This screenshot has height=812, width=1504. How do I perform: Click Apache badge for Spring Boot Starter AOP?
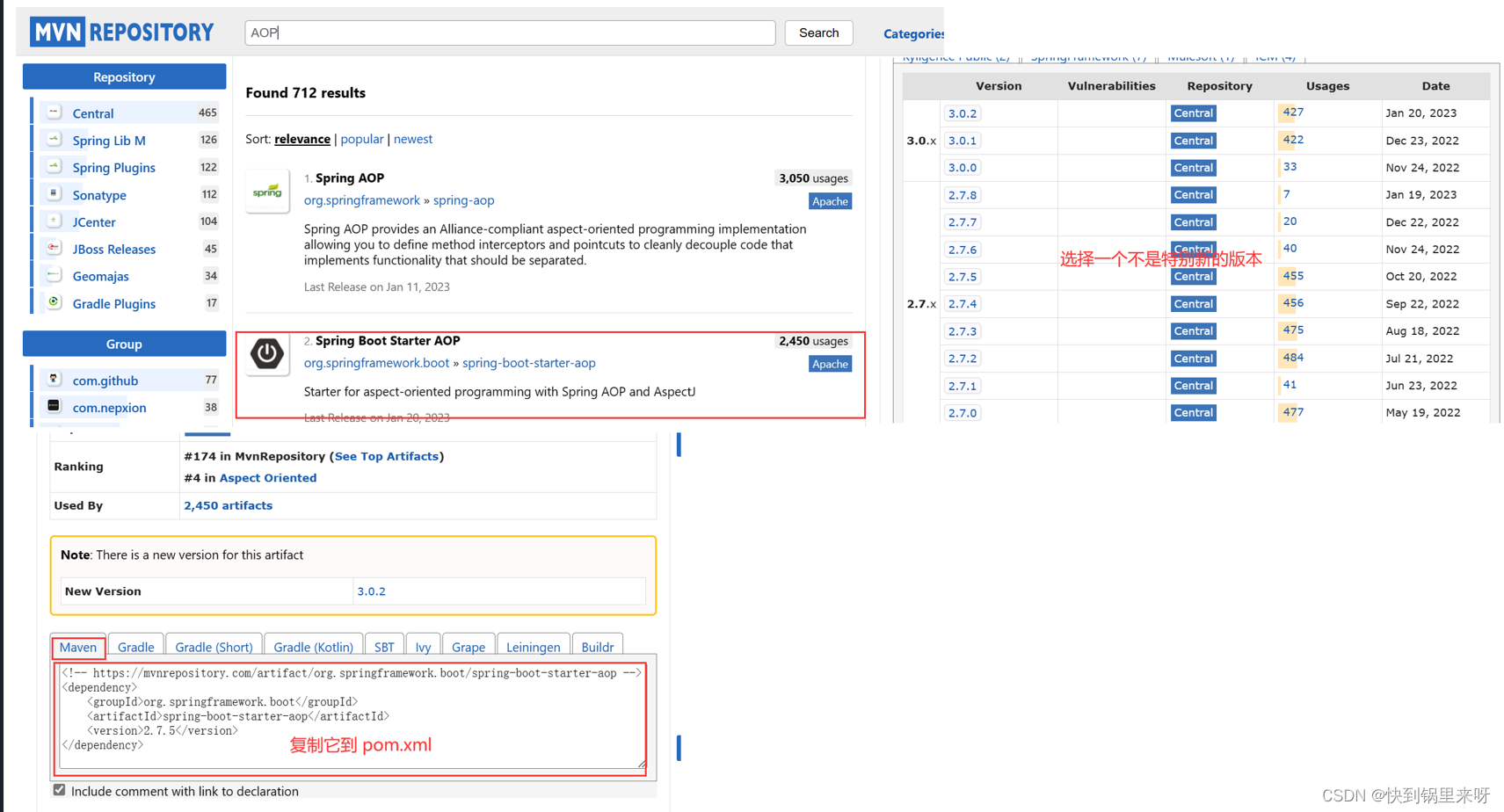[x=830, y=364]
